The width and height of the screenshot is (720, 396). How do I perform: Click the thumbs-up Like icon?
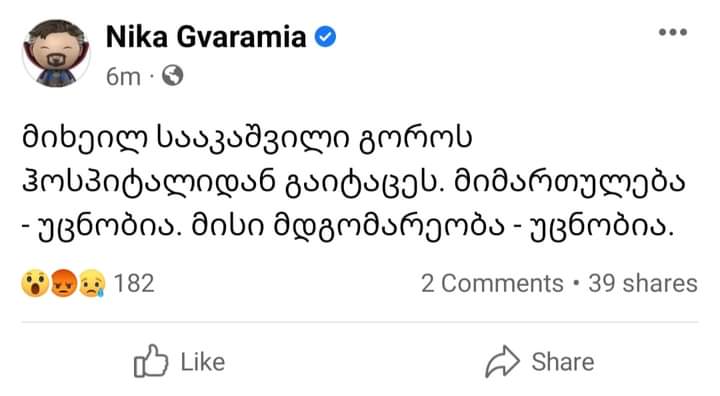151,361
